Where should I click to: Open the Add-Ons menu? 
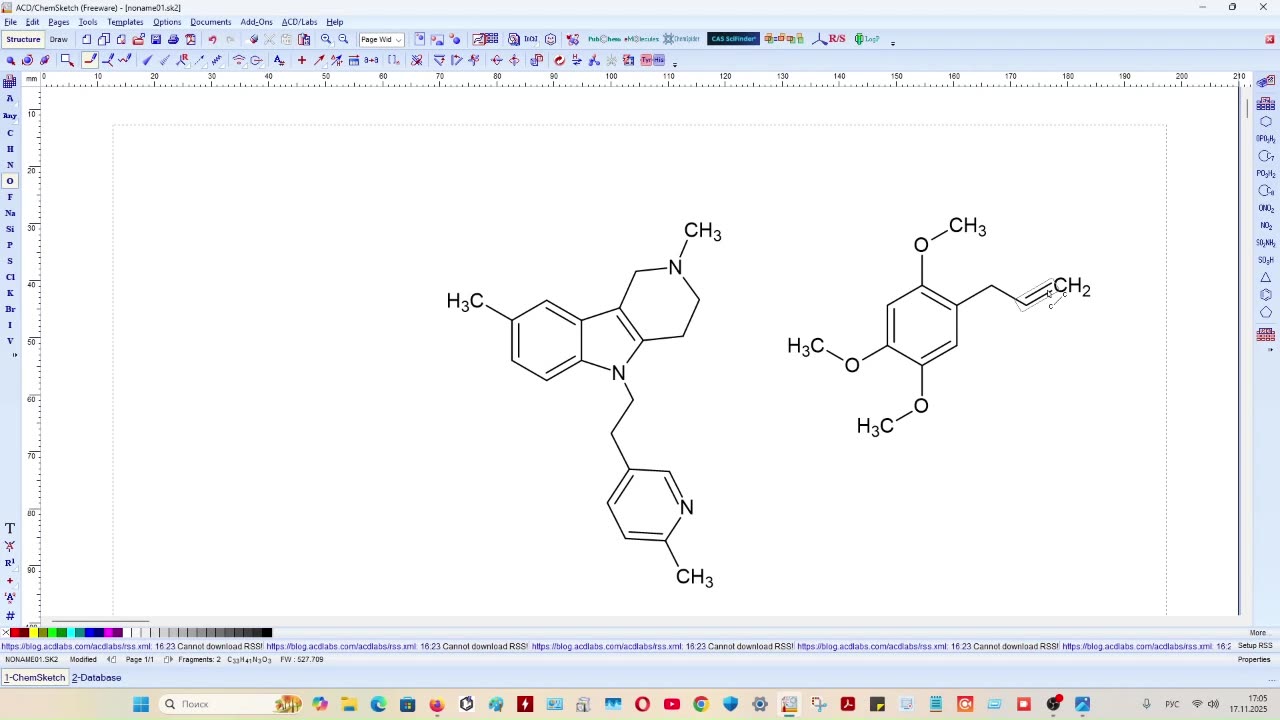pos(256,22)
